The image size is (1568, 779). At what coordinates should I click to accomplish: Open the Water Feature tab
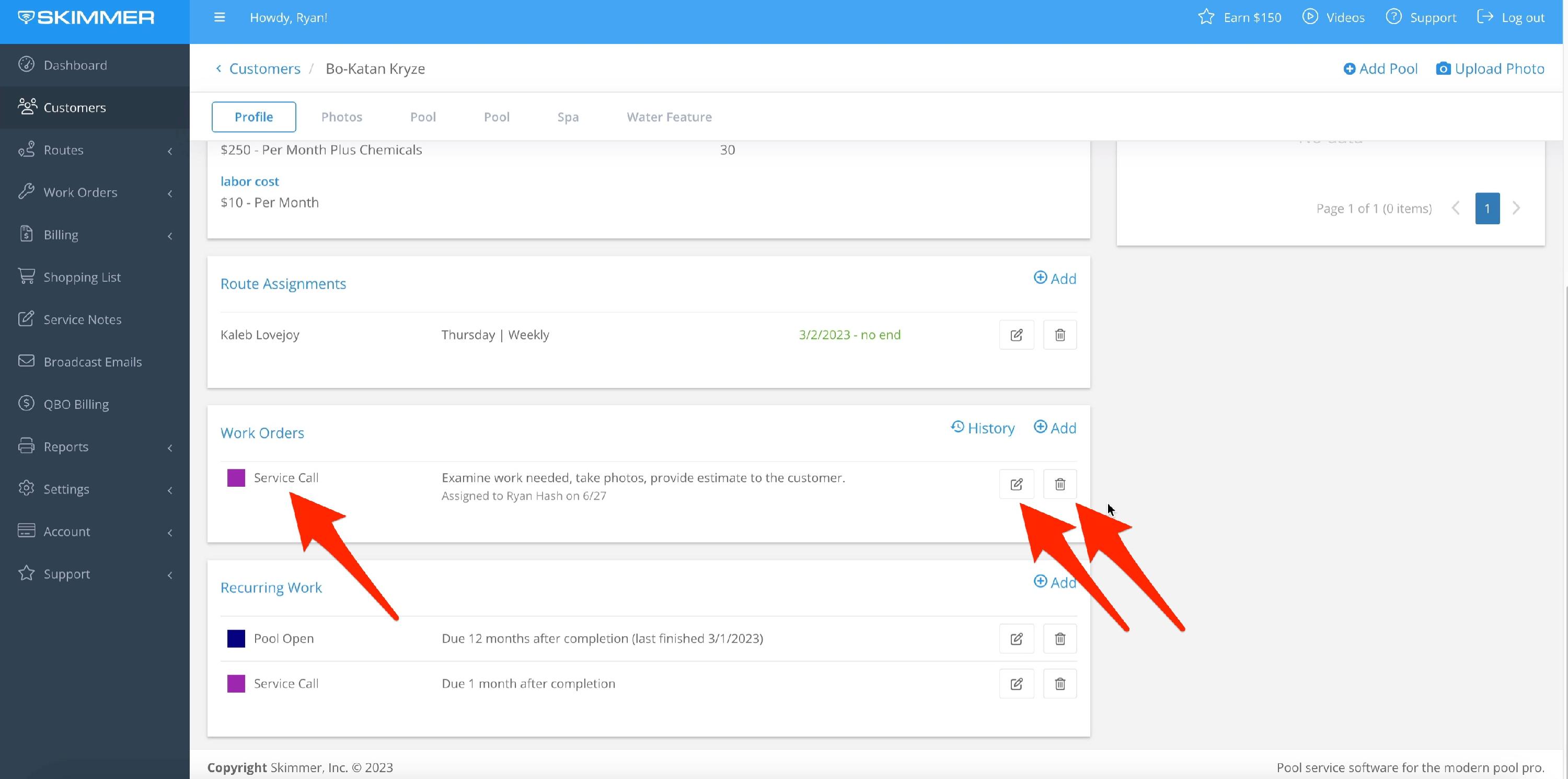[x=669, y=117]
